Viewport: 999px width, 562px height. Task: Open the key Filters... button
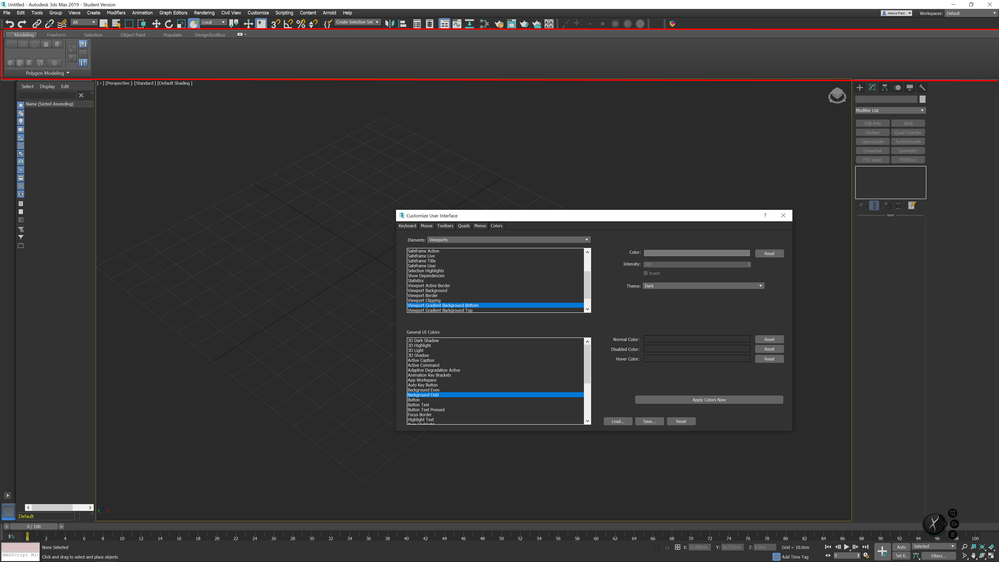(x=938, y=556)
